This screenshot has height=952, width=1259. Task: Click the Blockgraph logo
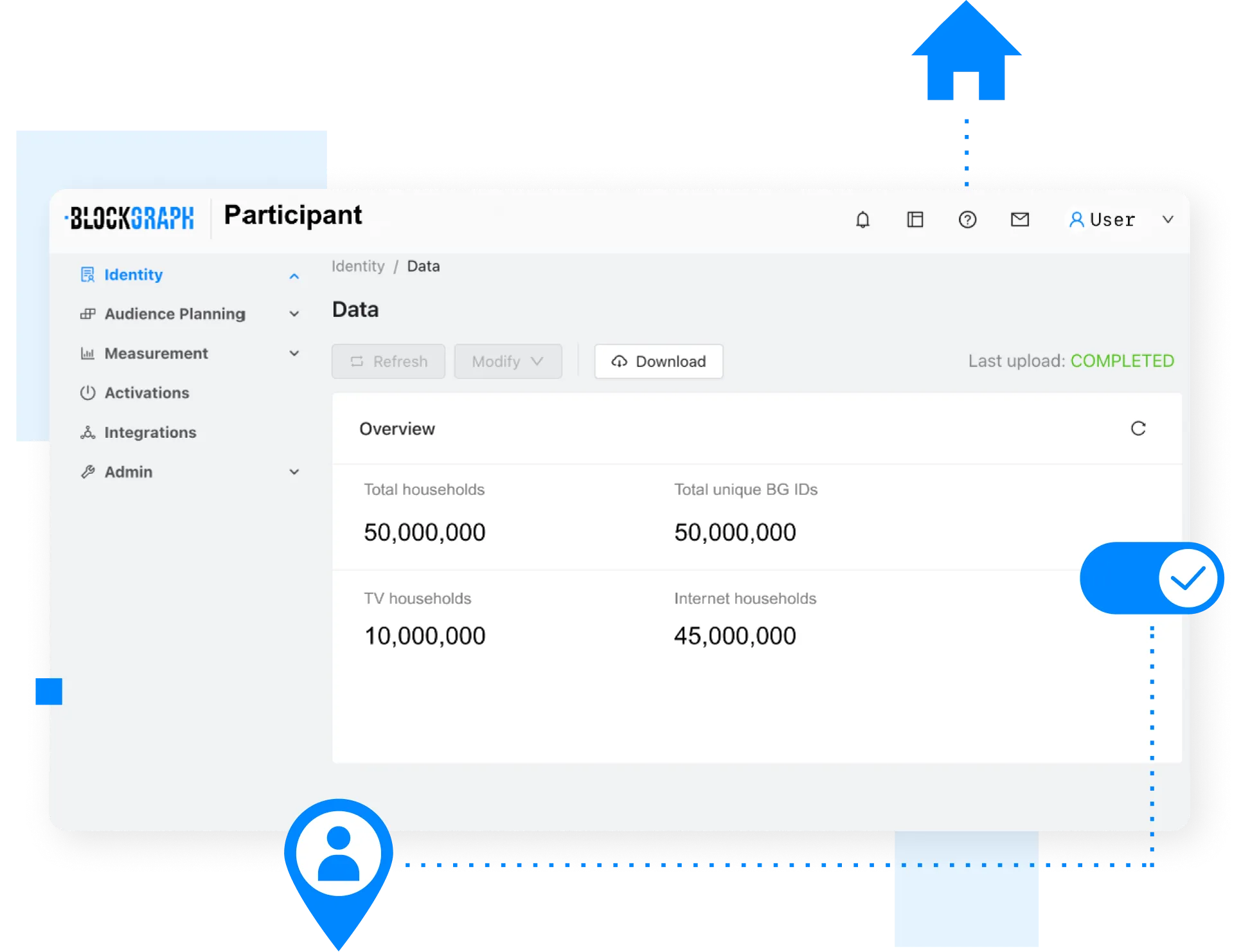click(x=131, y=219)
